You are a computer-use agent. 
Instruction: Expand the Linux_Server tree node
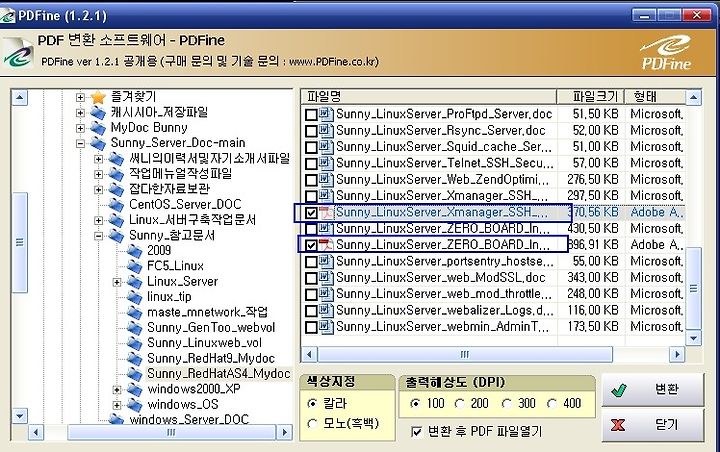(117, 282)
